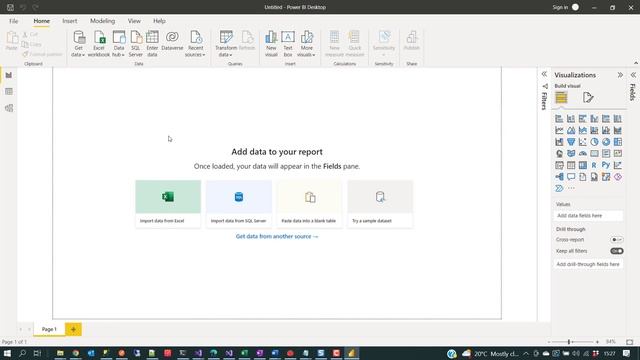Click the Fit to page button

coord(630,342)
